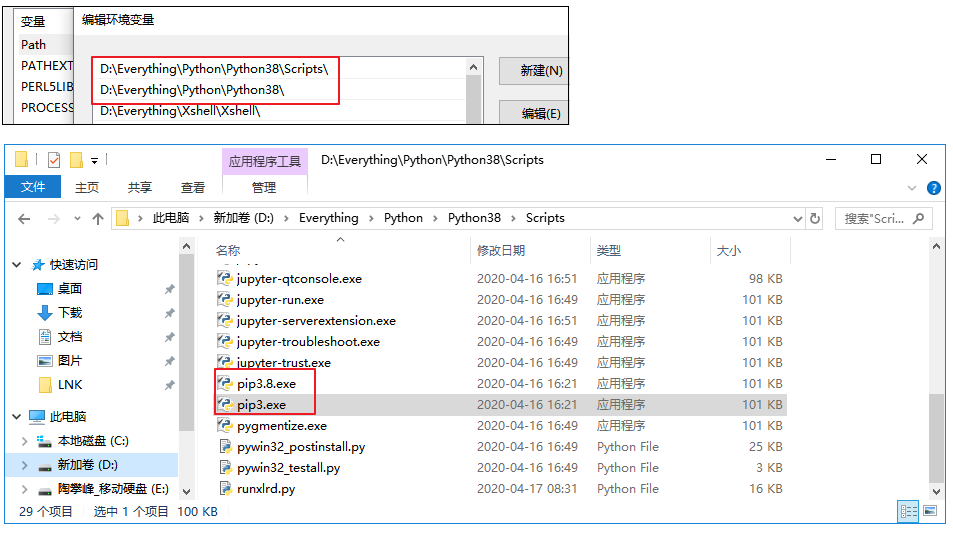The height and width of the screenshot is (533, 953).
Task: Switch to large icons view layout
Action: (930, 511)
